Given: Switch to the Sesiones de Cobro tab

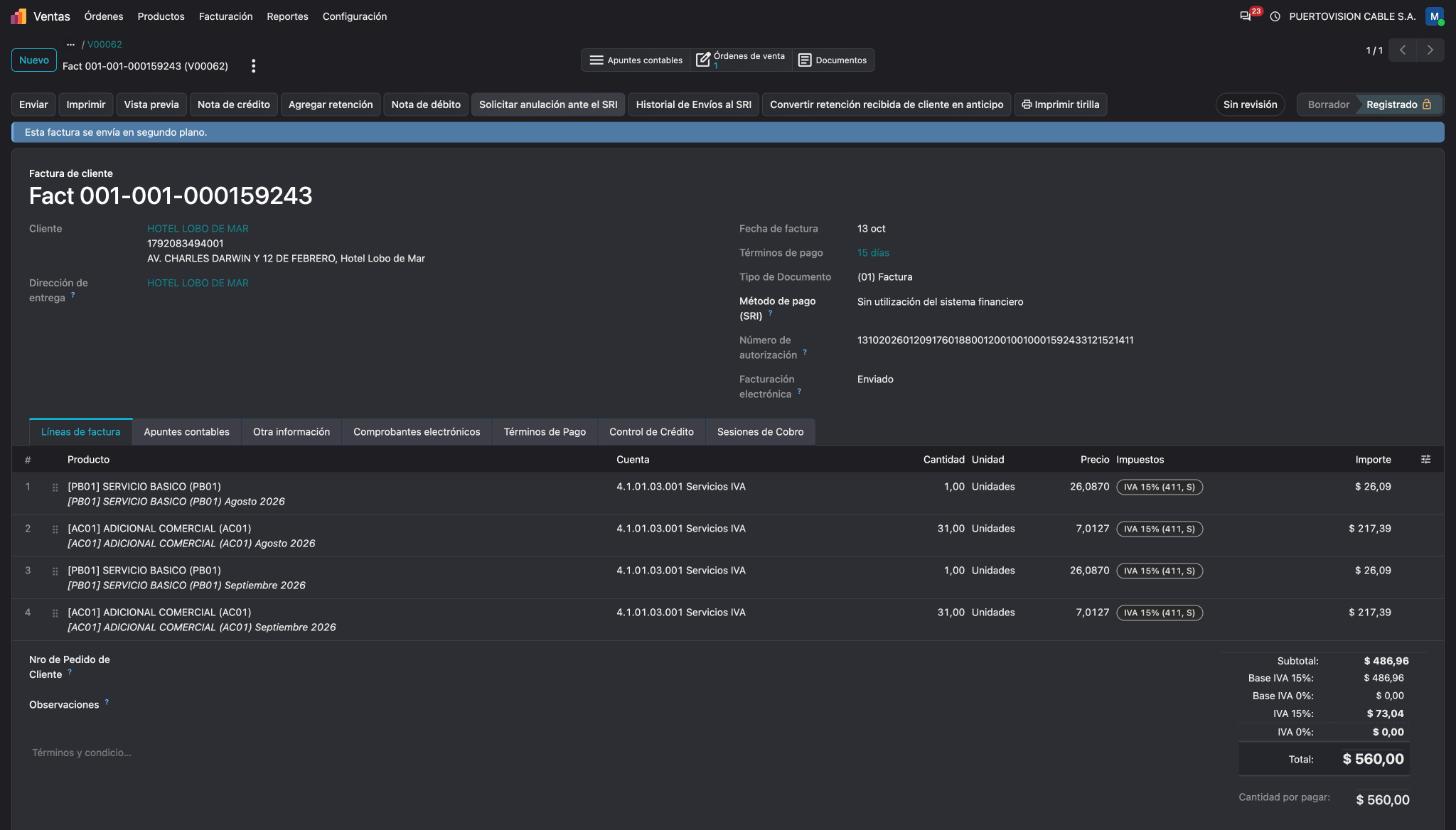Looking at the screenshot, I should pyautogui.click(x=760, y=432).
